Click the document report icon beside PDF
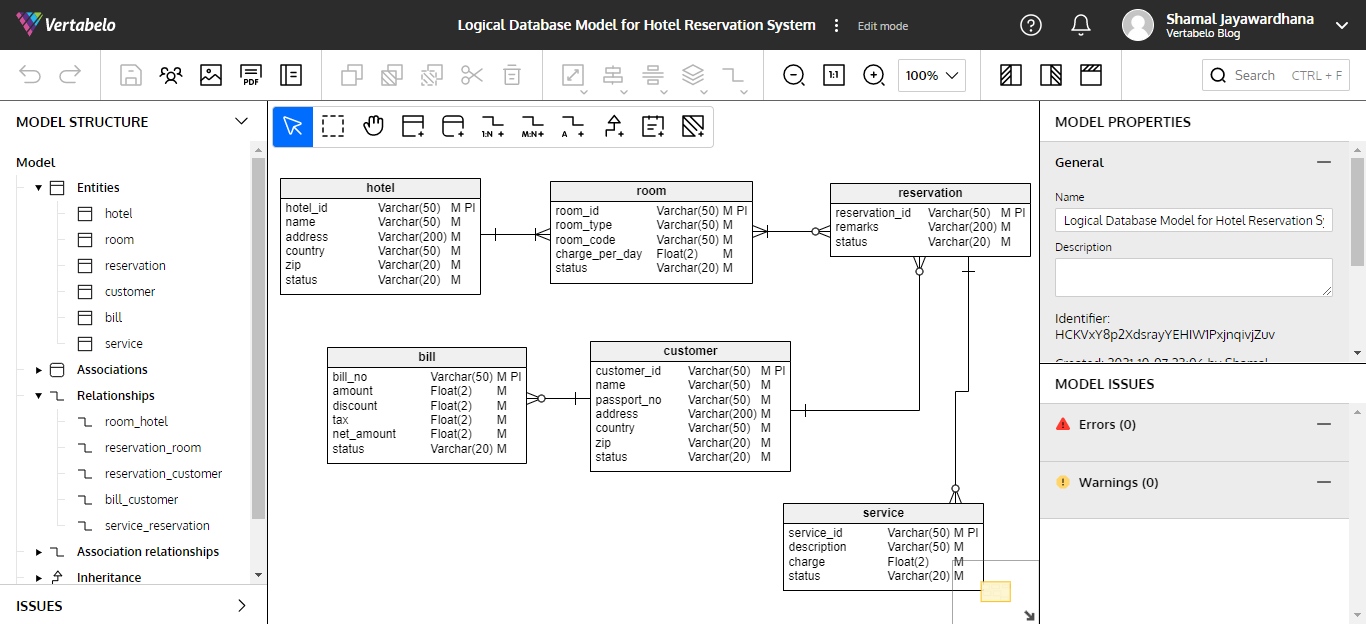Image resolution: width=1366 pixels, height=624 pixels. (291, 75)
